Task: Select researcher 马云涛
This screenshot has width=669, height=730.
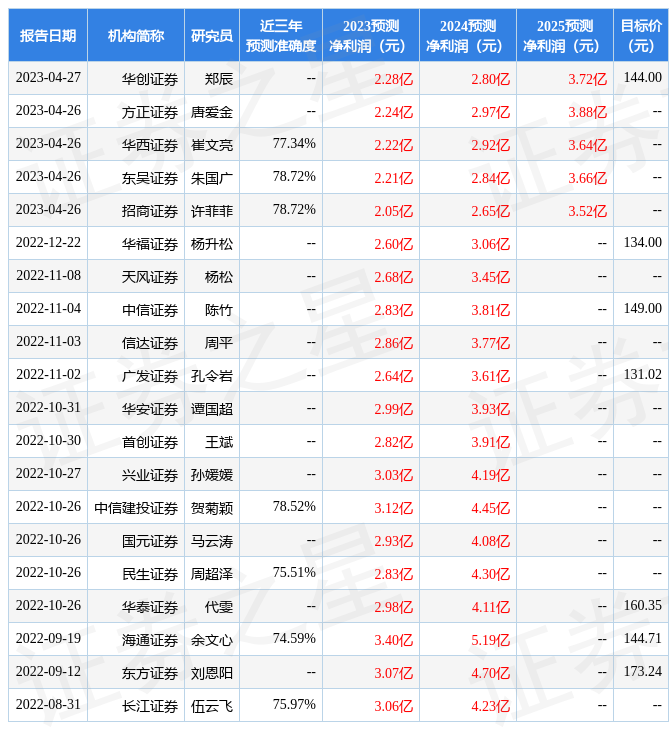Action: (212, 541)
